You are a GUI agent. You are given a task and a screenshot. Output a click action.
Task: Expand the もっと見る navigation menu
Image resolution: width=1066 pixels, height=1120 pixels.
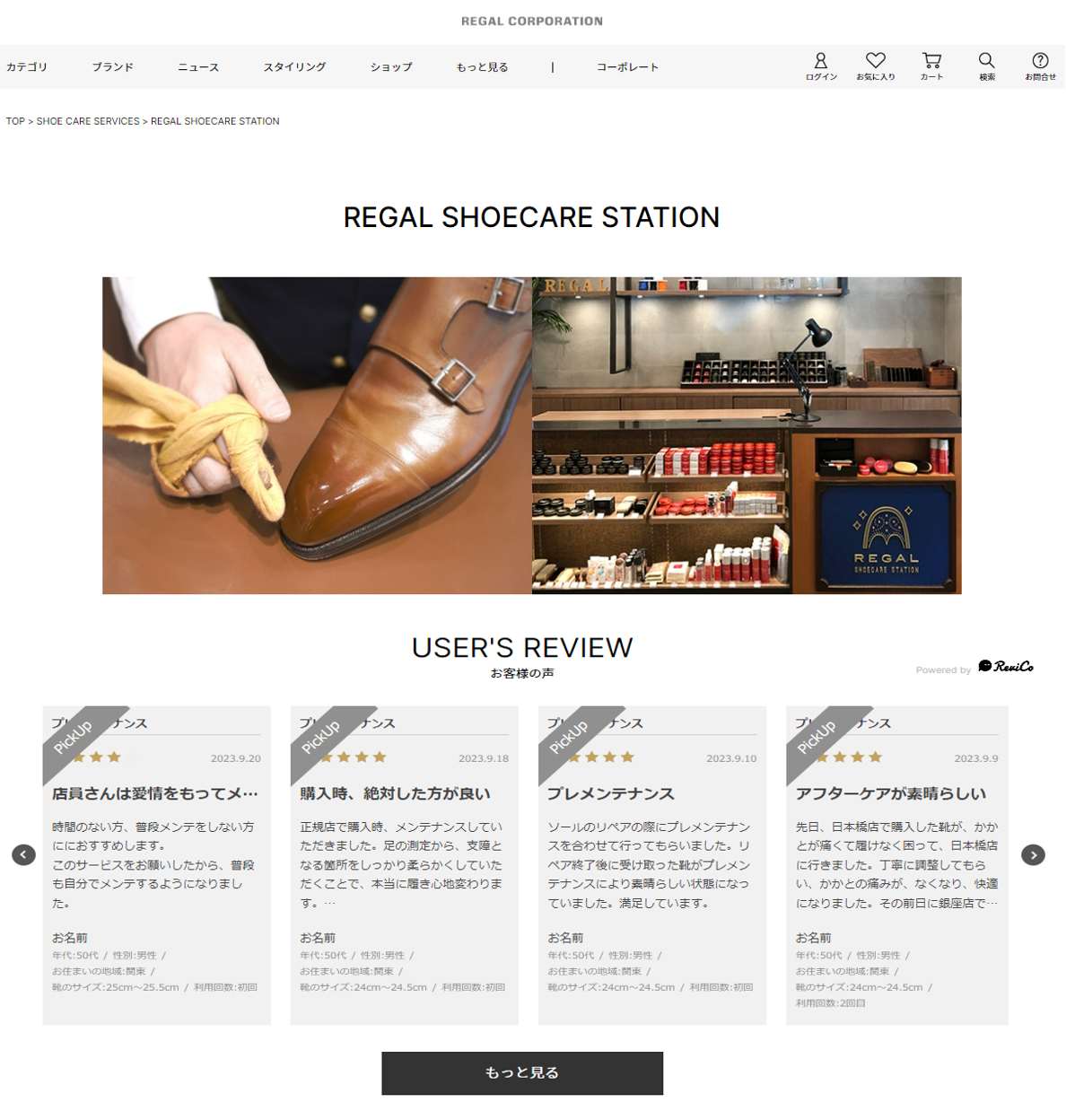coord(482,67)
